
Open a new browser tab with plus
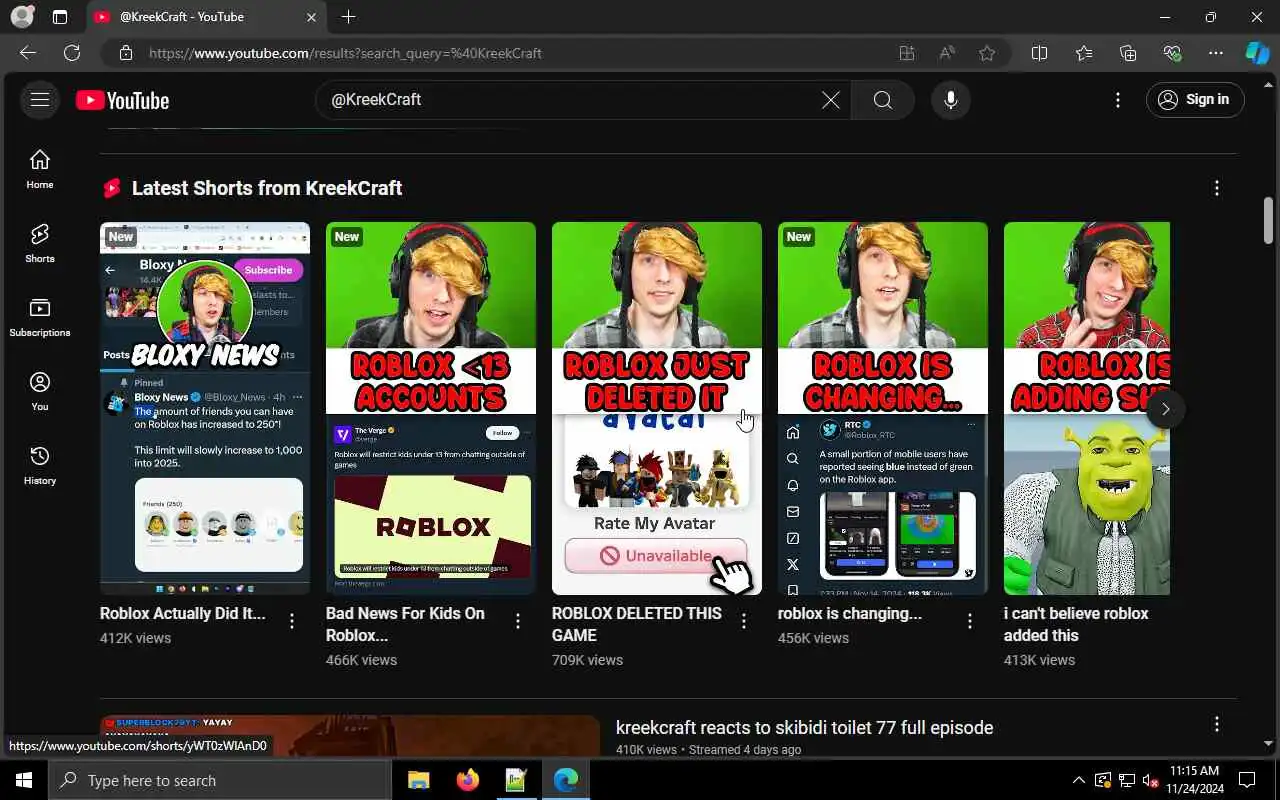(348, 17)
